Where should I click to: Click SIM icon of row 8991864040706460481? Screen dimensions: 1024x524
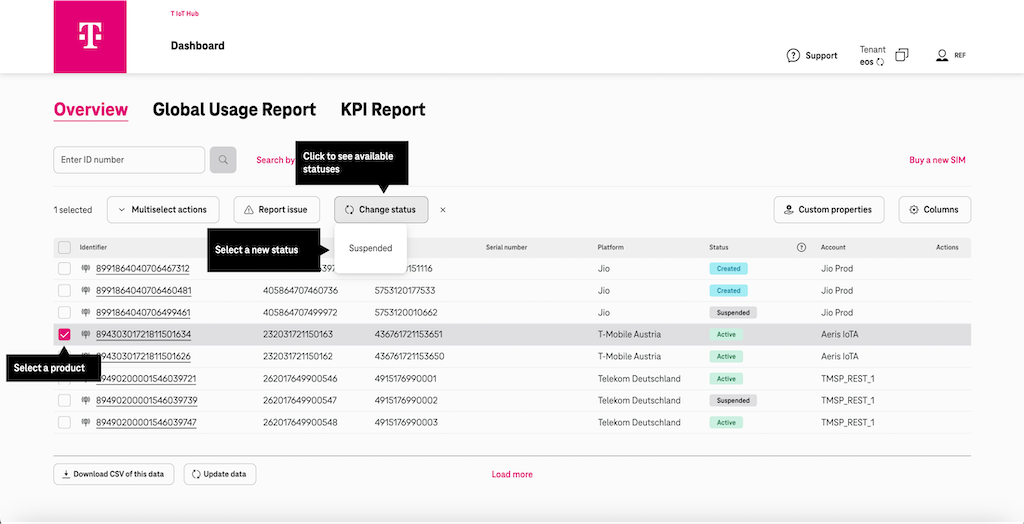(x=86, y=290)
